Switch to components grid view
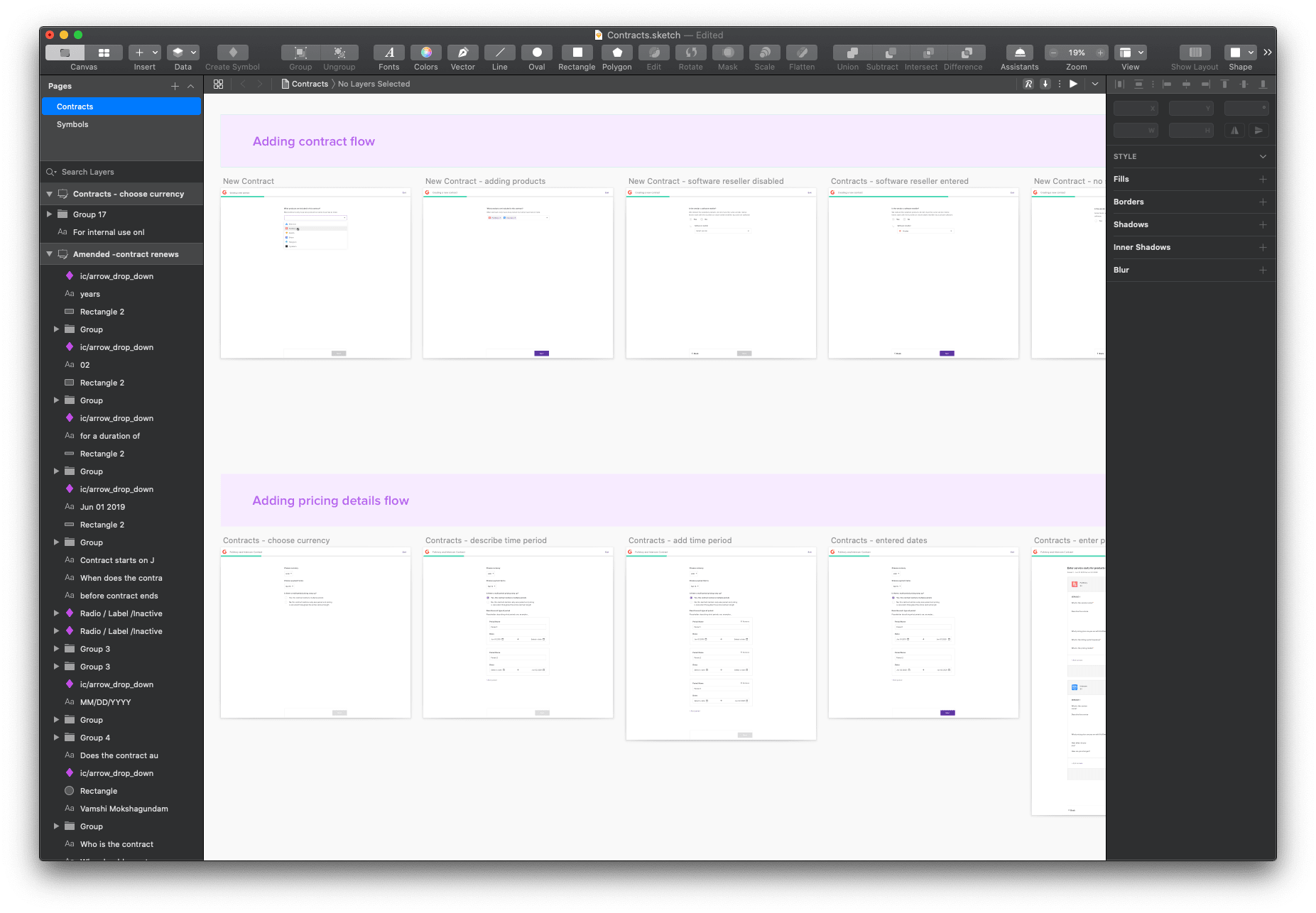This screenshot has height=913, width=1316. (104, 53)
